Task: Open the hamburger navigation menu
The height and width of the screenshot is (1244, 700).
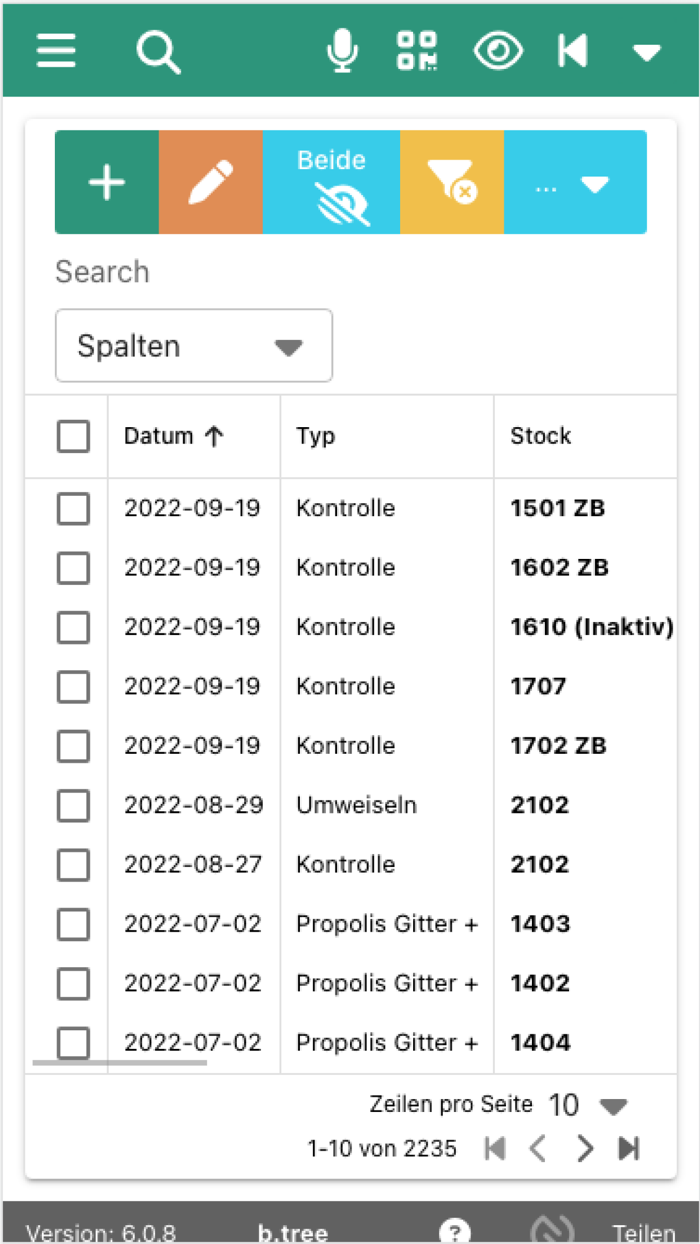Action: click(56, 51)
